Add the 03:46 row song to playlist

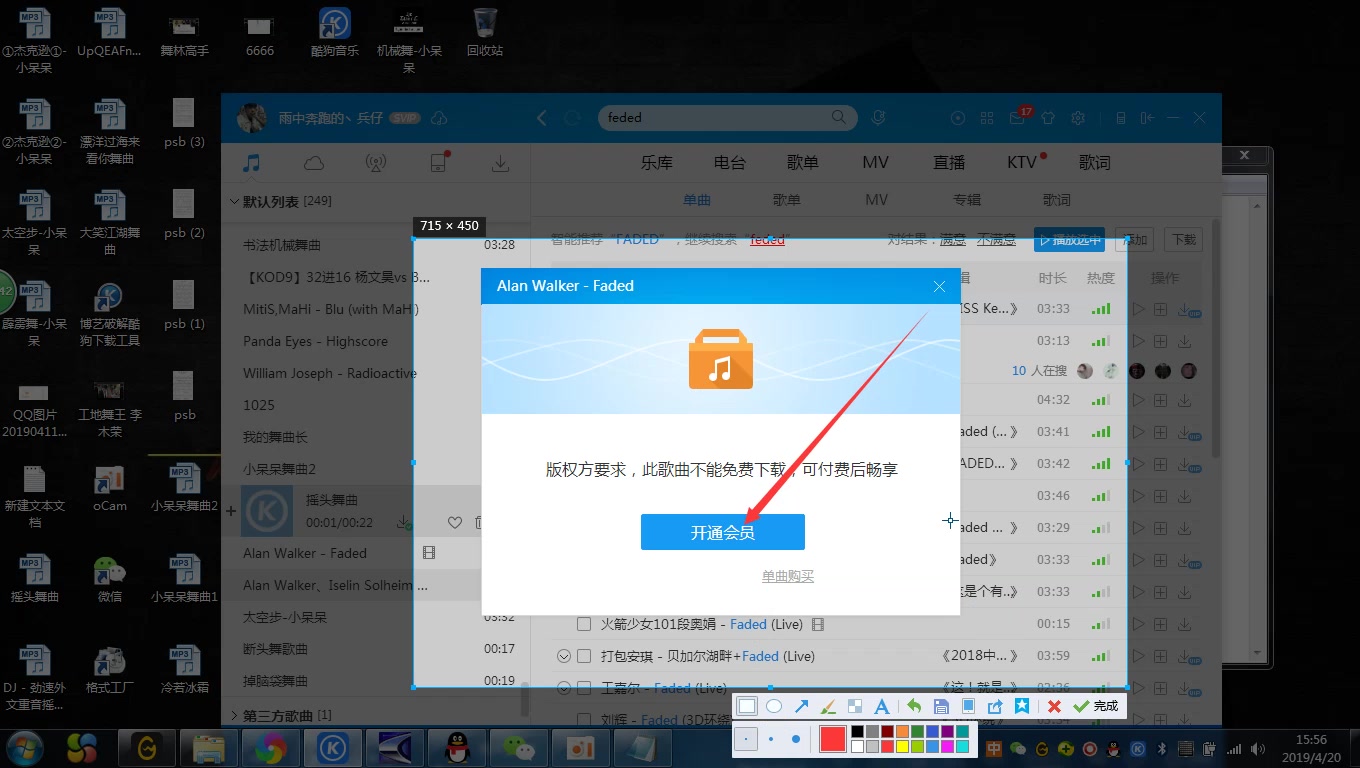(x=1161, y=496)
